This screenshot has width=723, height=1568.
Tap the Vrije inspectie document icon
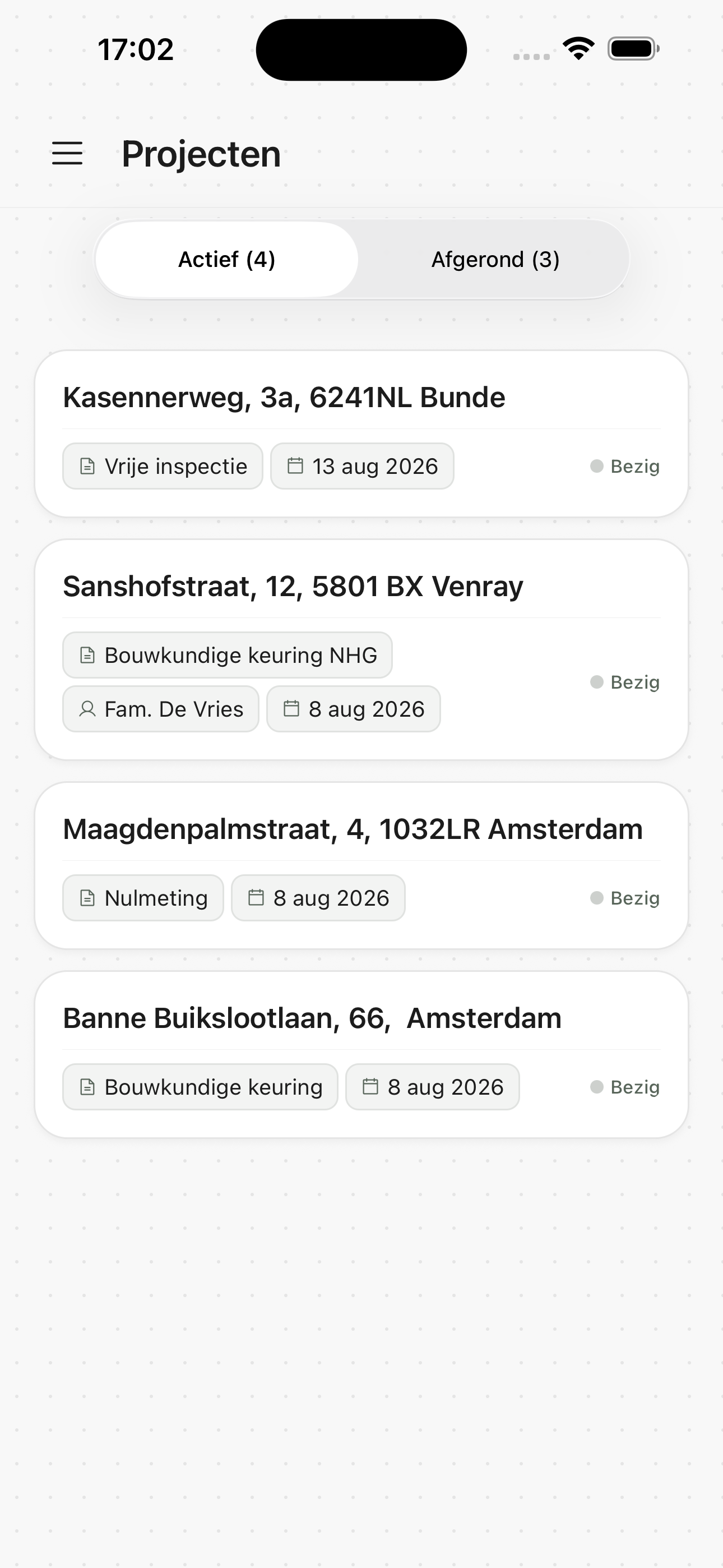(x=87, y=466)
